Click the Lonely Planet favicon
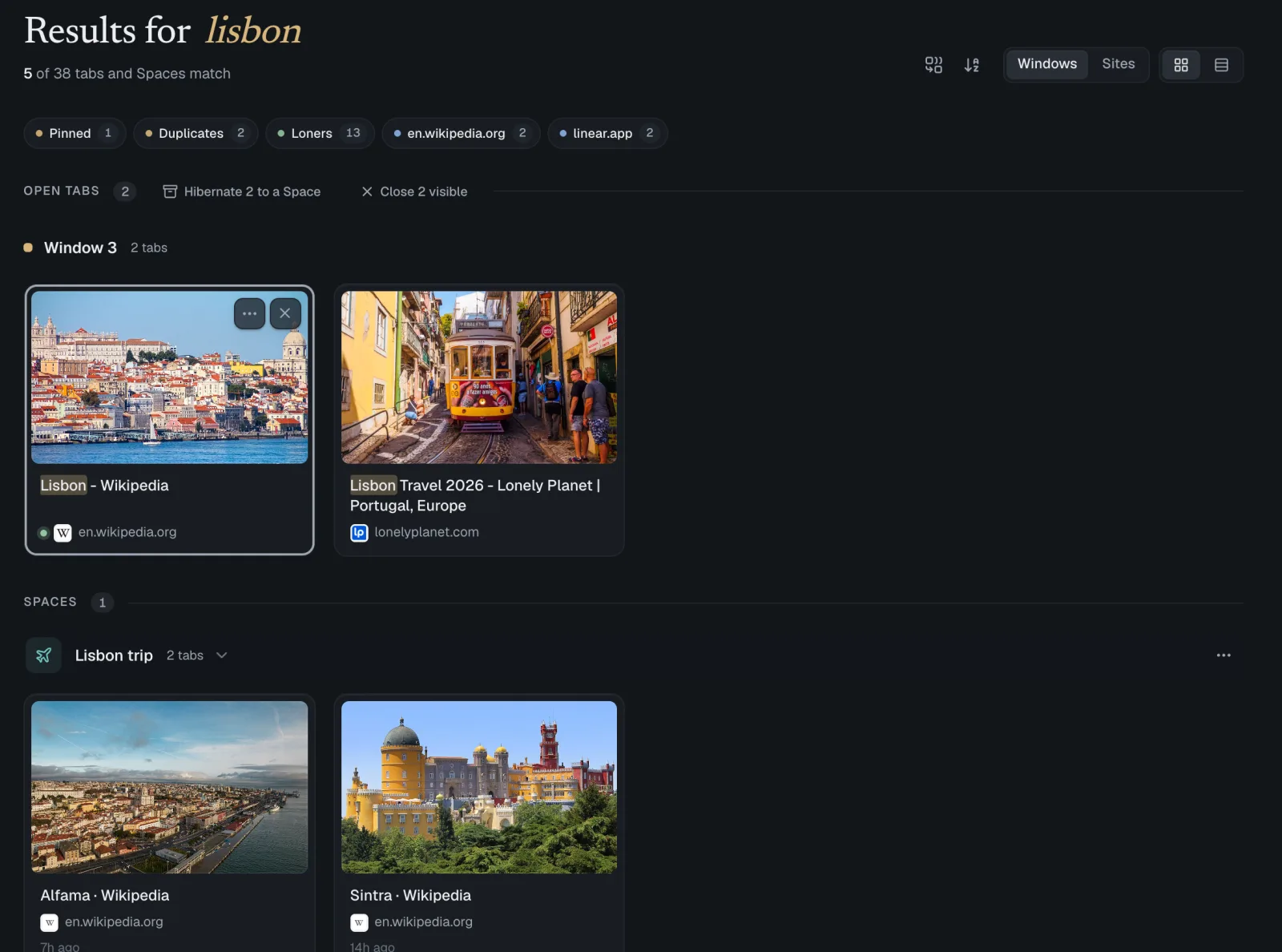 click(x=359, y=533)
